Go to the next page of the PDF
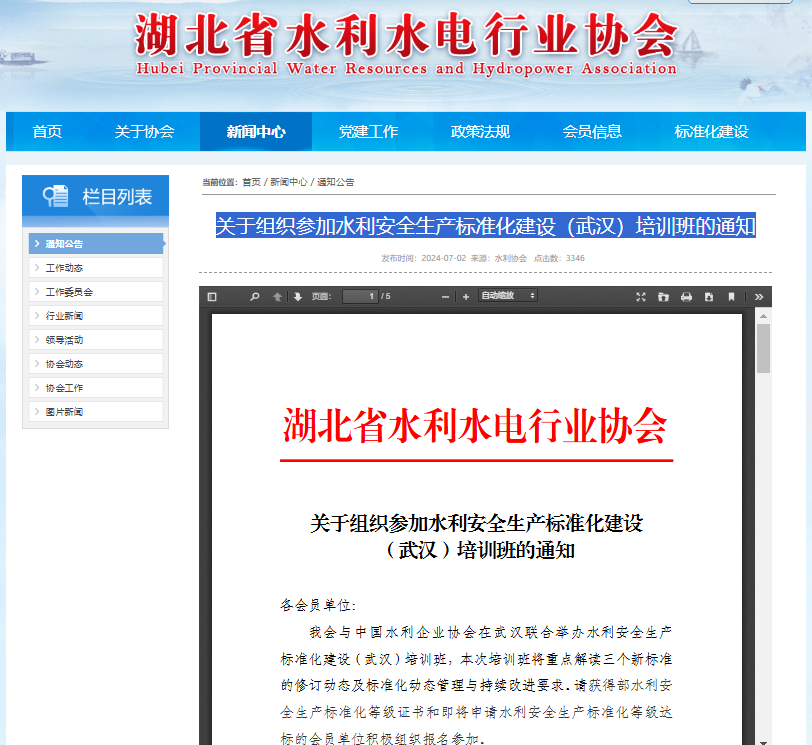 pos(296,295)
